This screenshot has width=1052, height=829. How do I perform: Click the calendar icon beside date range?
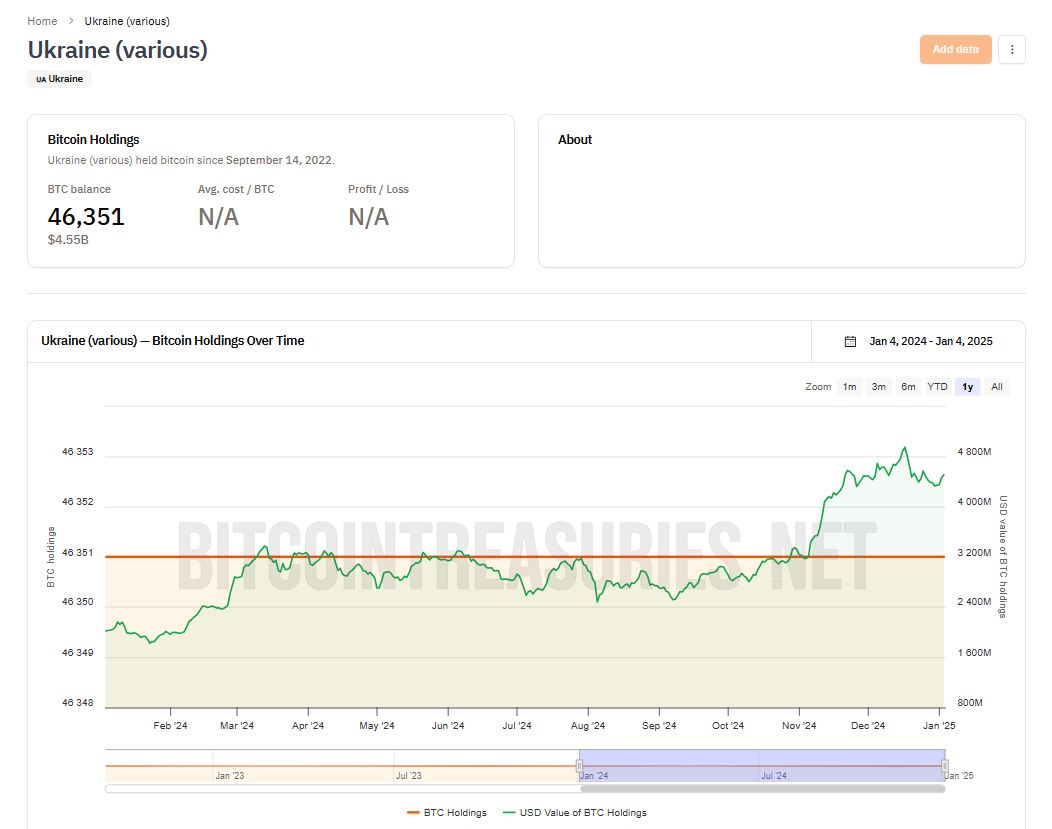click(x=850, y=341)
